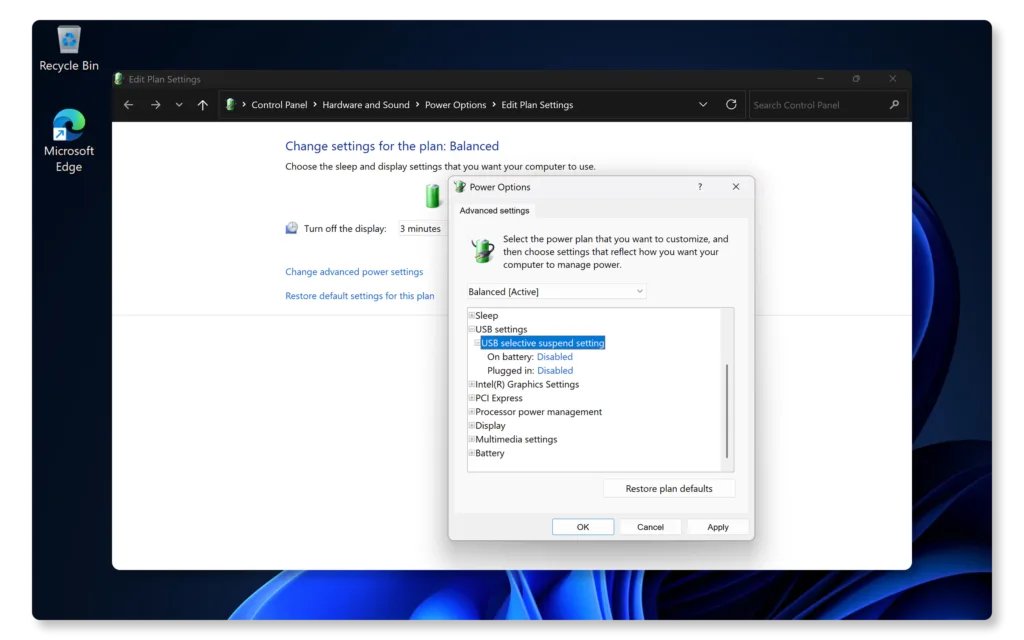Navigate to Power Options breadcrumb
1024x640 pixels.
455,104
